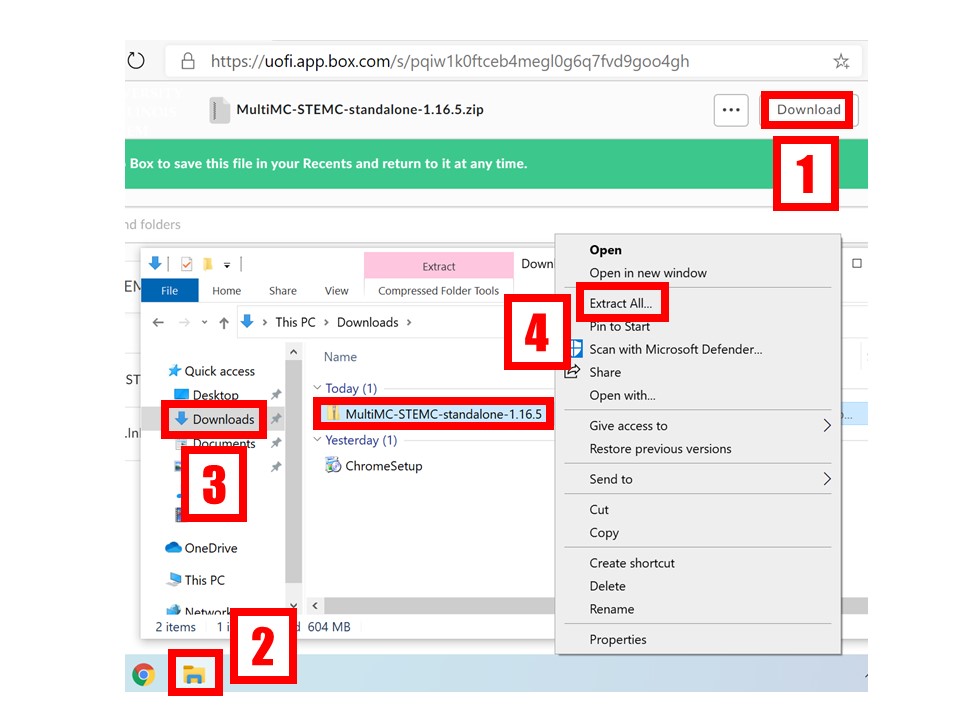Click Downloads in address breadcrumb

[367, 322]
